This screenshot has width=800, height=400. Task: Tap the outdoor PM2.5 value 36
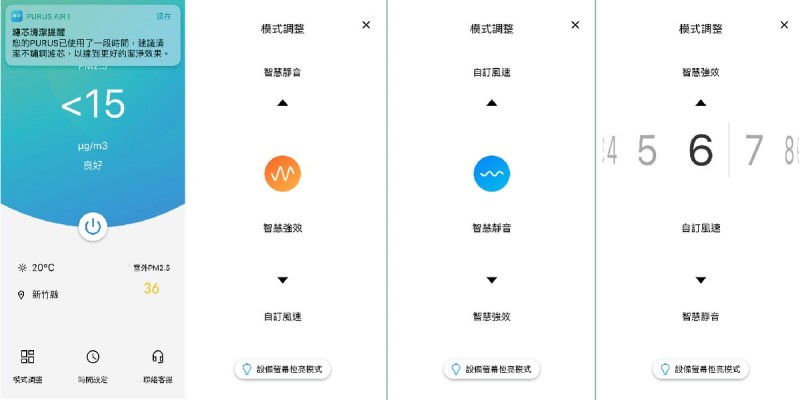(152, 289)
